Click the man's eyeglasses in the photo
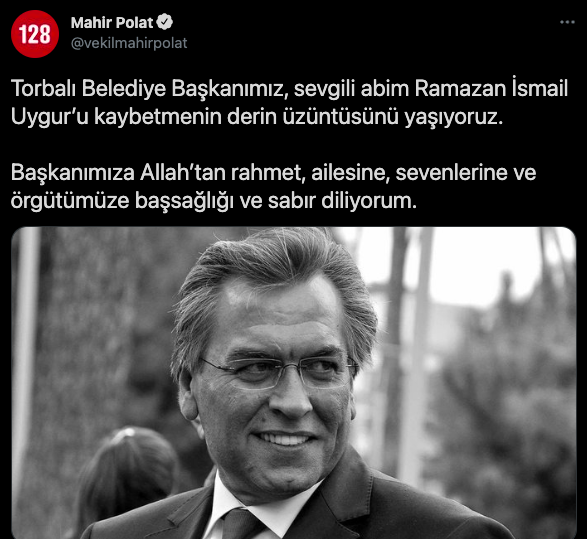This screenshot has height=539, width=587. click(279, 371)
